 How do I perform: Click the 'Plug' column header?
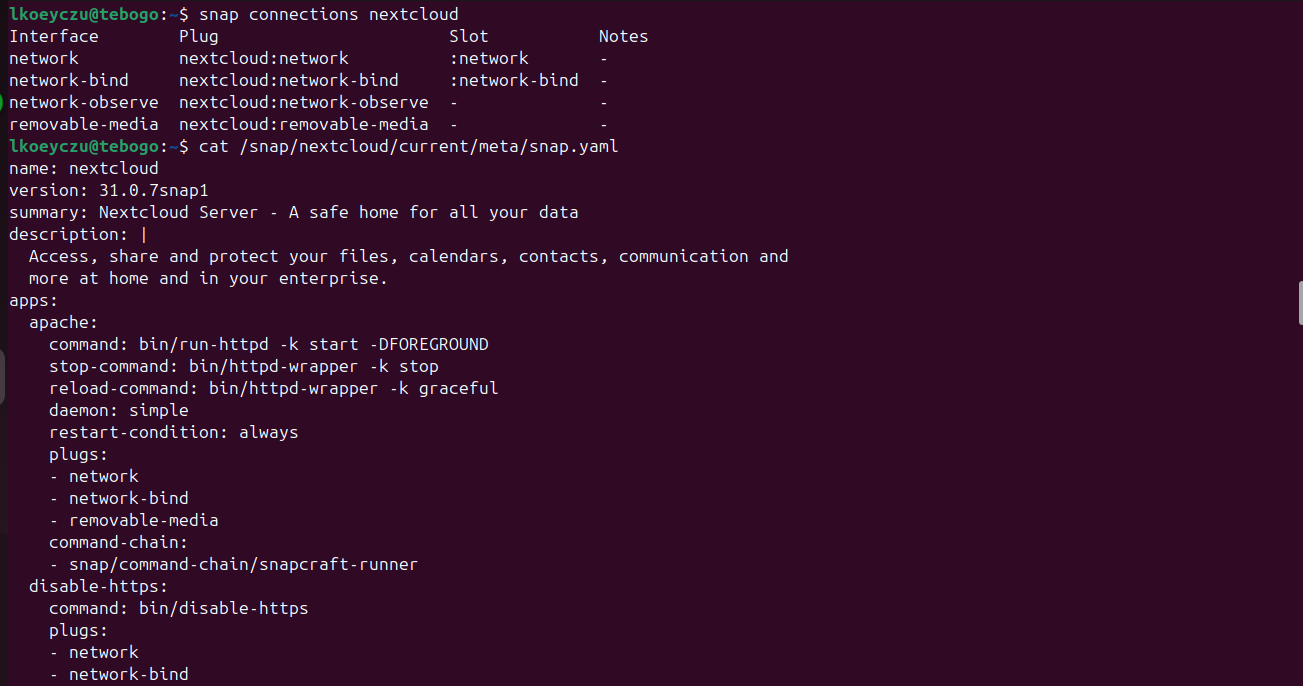click(x=199, y=36)
